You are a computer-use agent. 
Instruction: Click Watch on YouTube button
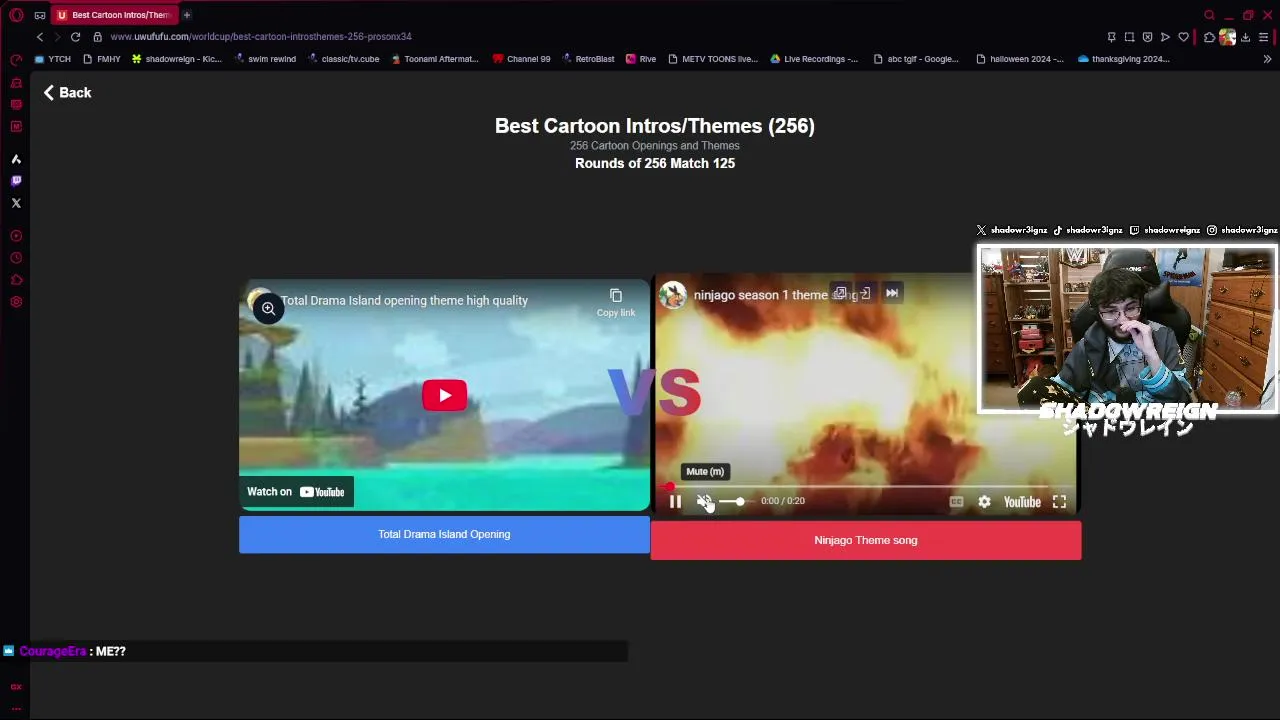pos(296,492)
